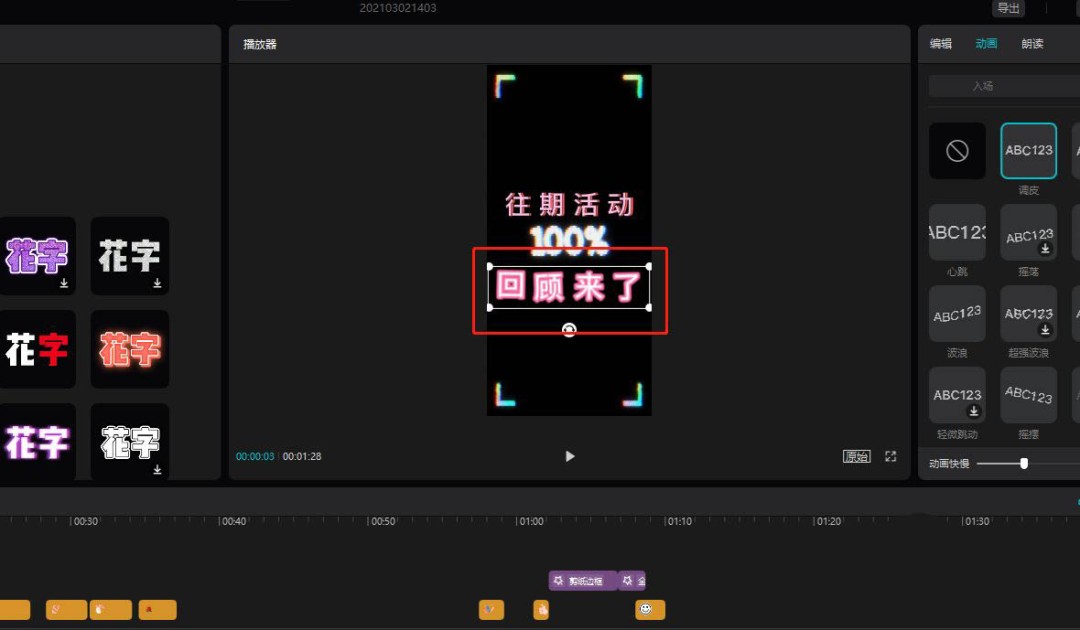Click the 导出 export button
Viewport: 1080px width, 630px height.
pyautogui.click(x=1007, y=8)
